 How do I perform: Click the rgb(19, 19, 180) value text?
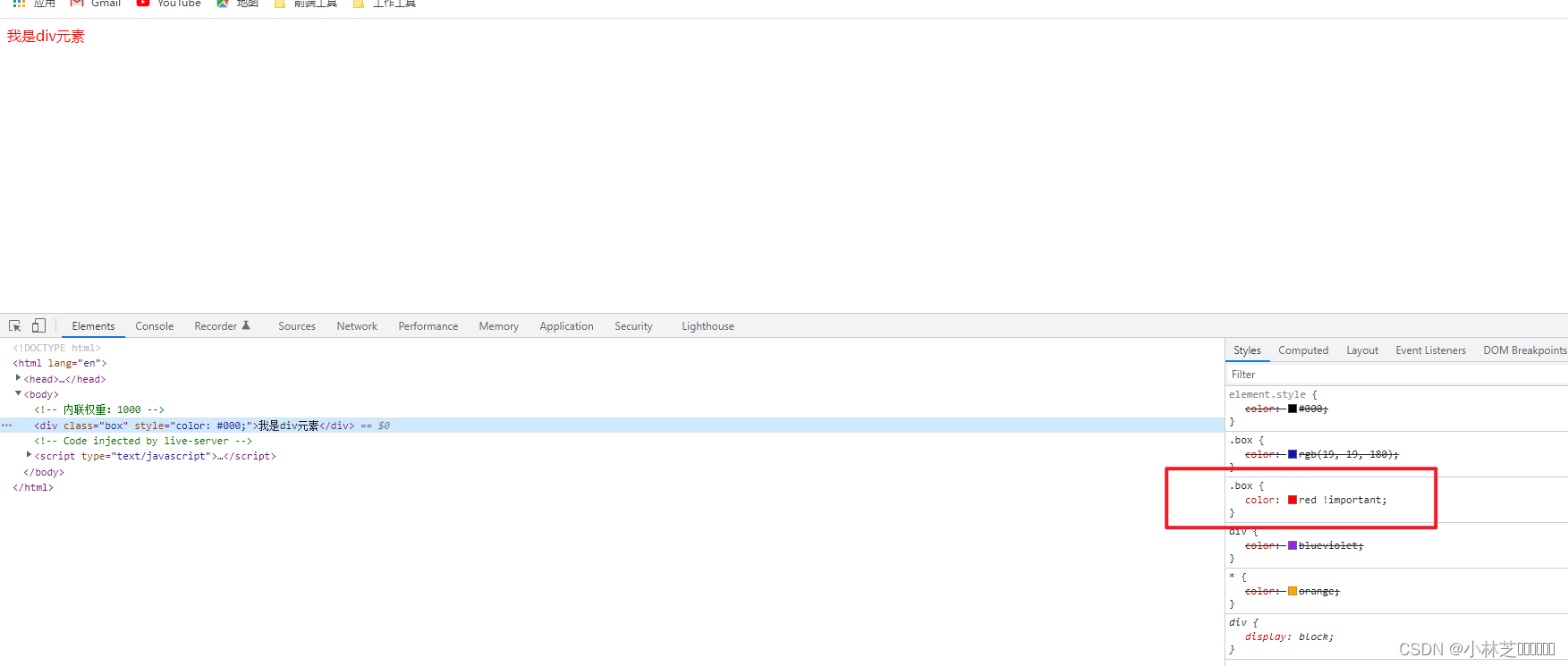(1348, 454)
